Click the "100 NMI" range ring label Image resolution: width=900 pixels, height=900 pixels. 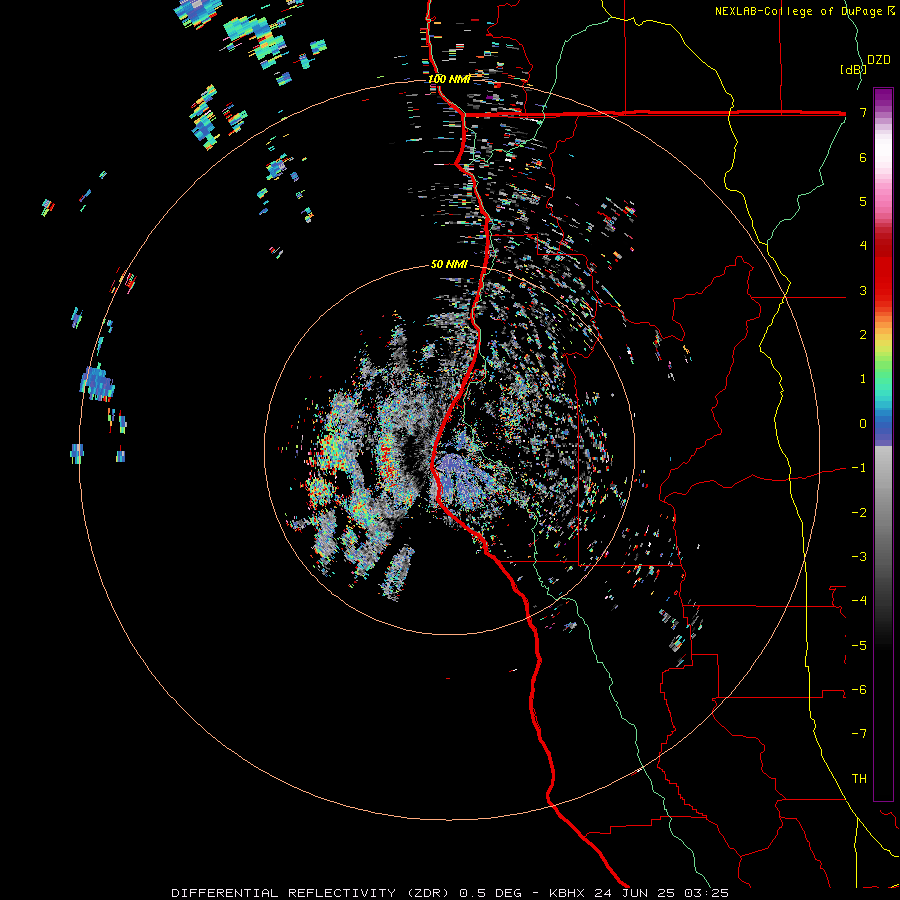(449, 79)
